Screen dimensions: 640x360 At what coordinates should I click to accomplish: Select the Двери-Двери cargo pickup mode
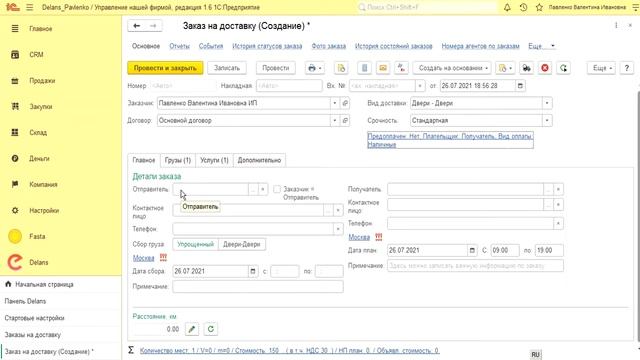(x=242, y=244)
